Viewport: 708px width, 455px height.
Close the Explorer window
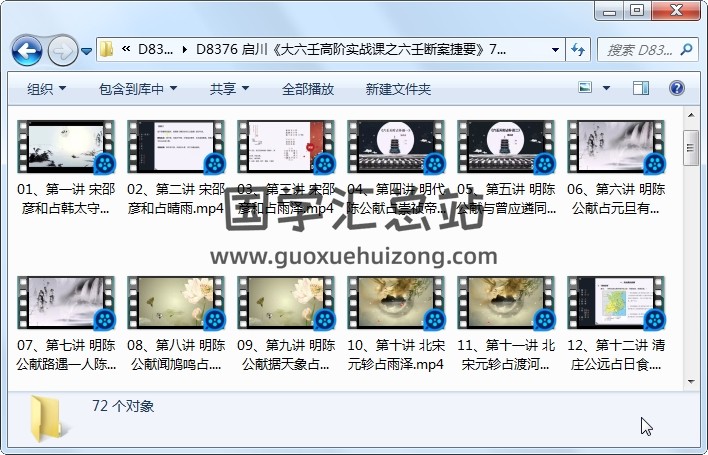coord(676,10)
